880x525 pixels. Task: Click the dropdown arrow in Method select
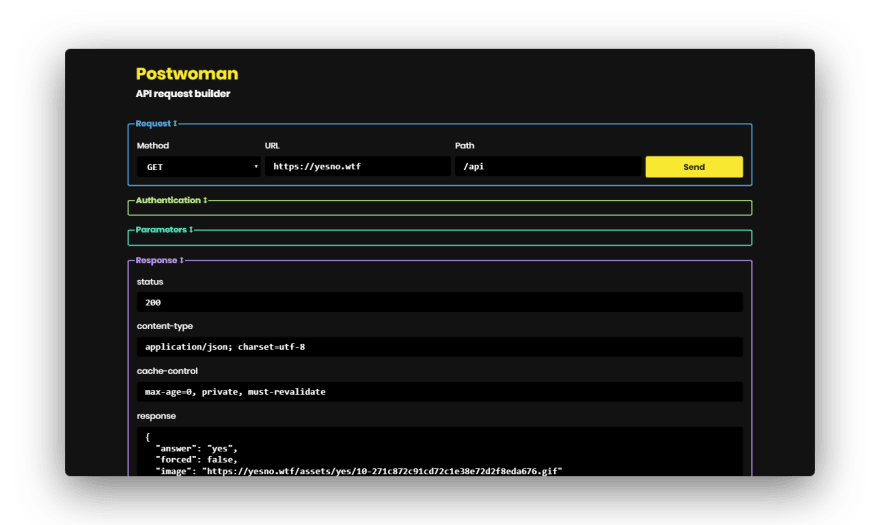coord(256,167)
